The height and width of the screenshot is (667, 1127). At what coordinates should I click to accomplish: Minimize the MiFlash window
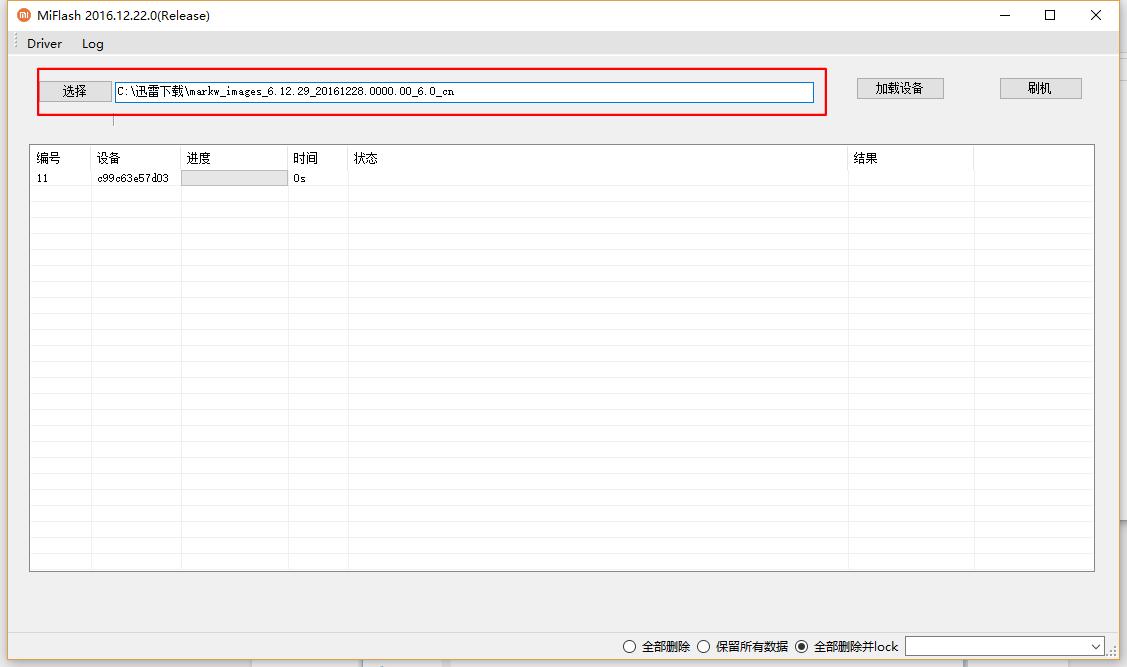pyautogui.click(x=1004, y=15)
